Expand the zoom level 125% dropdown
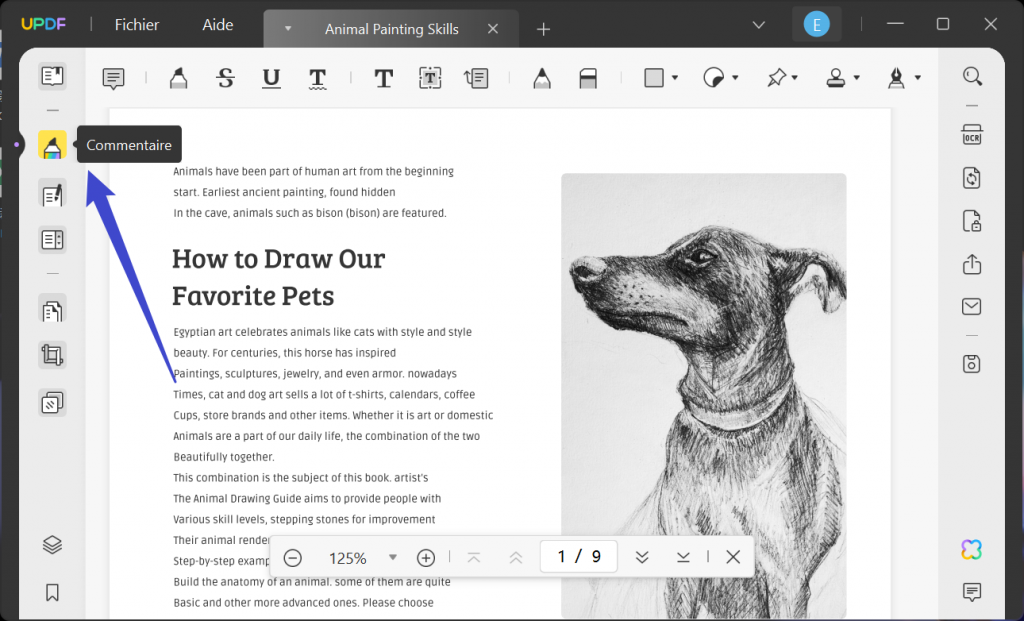The width and height of the screenshot is (1024, 621). click(393, 557)
